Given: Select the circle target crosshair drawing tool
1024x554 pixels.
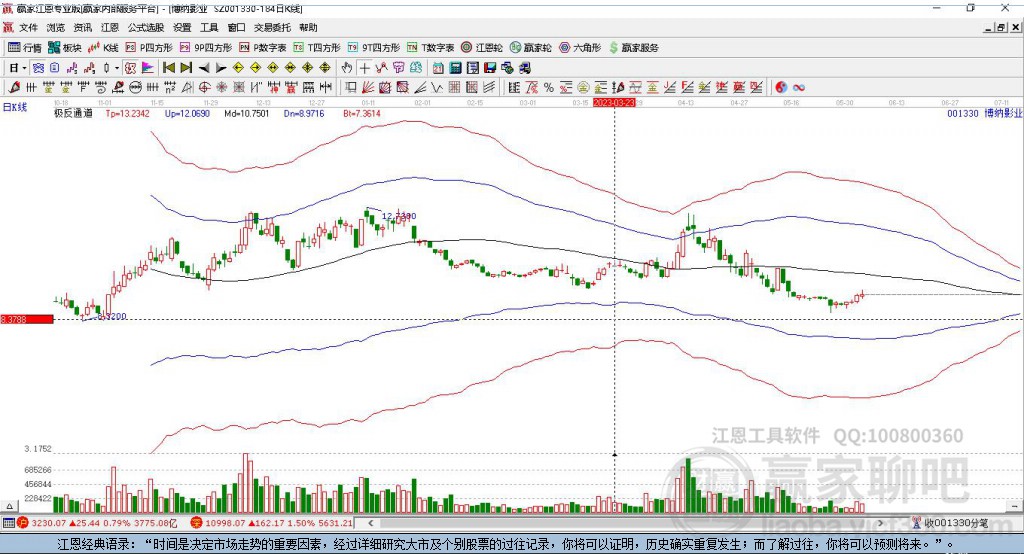Looking at the screenshot, I should click(204, 87).
